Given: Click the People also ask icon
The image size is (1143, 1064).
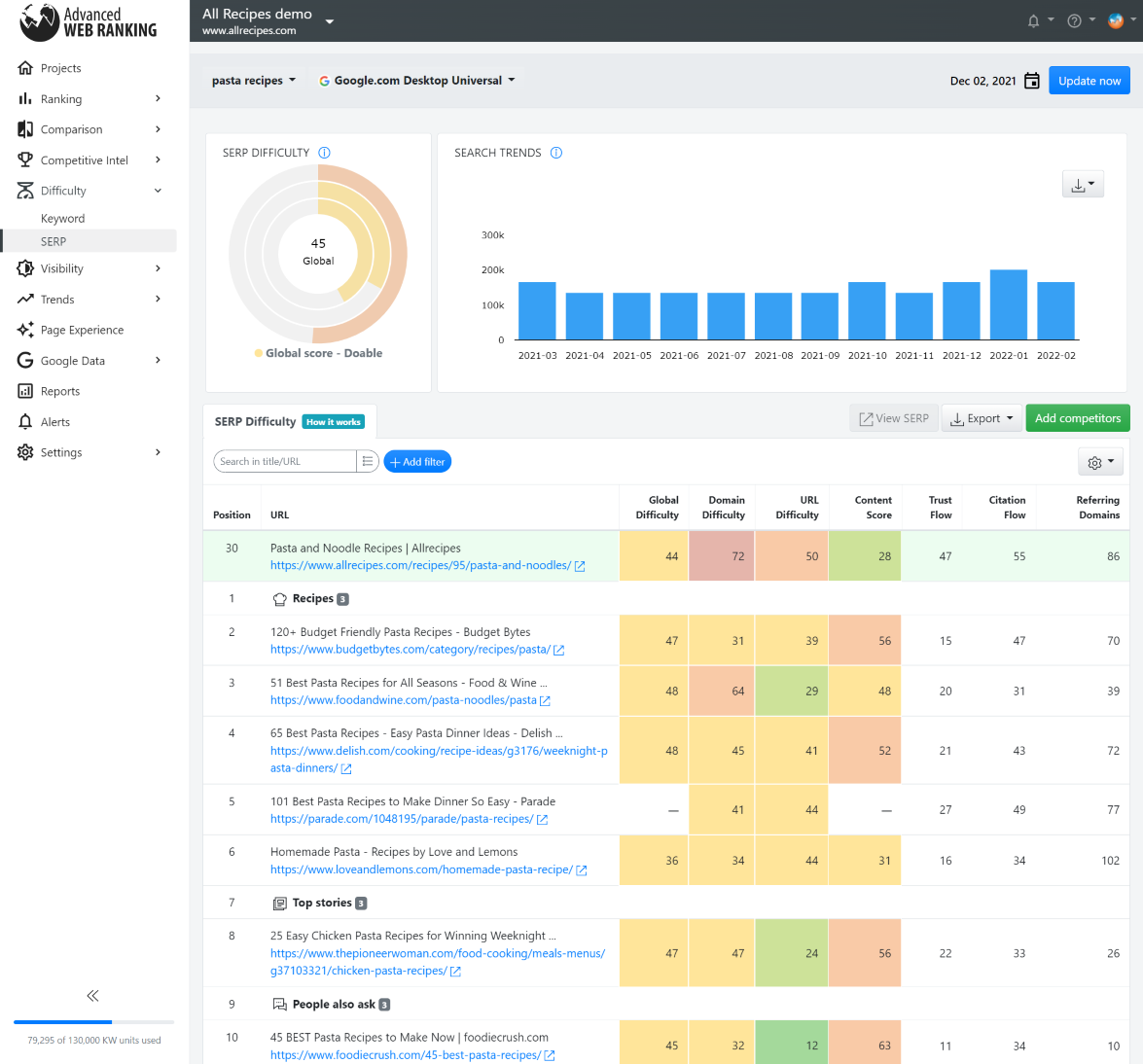Looking at the screenshot, I should click(279, 1005).
